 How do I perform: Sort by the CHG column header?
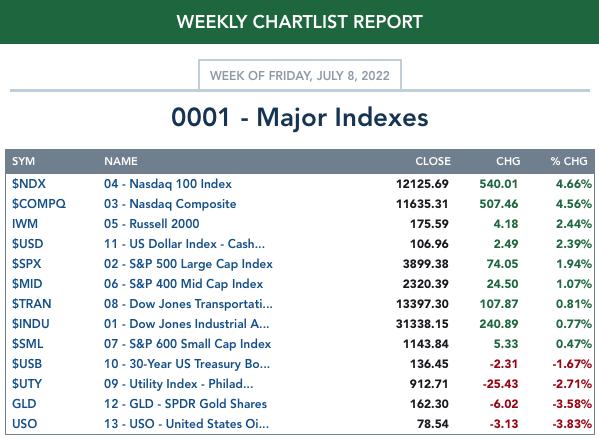click(x=508, y=161)
